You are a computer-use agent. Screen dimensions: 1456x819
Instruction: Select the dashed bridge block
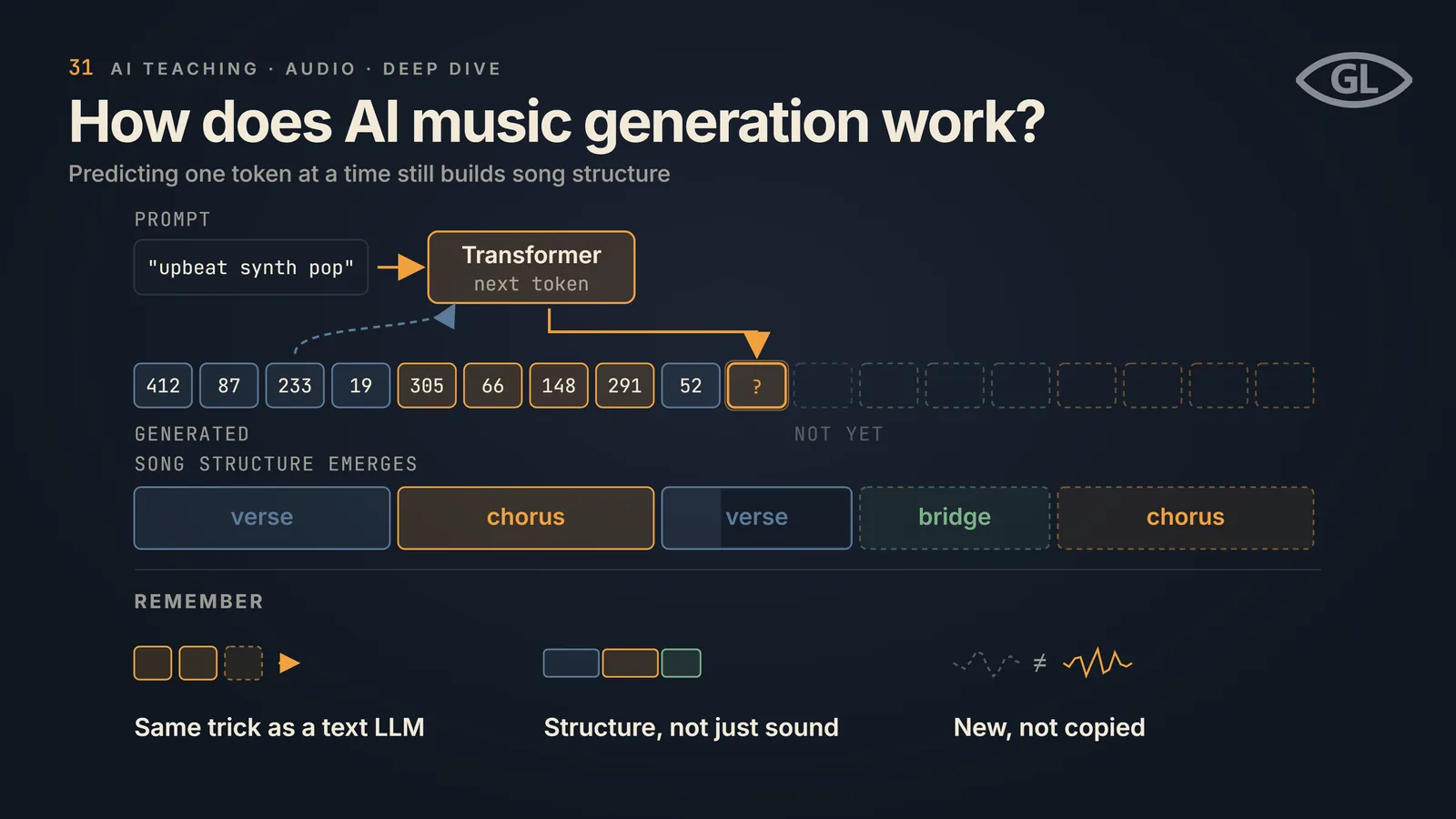[955, 518]
